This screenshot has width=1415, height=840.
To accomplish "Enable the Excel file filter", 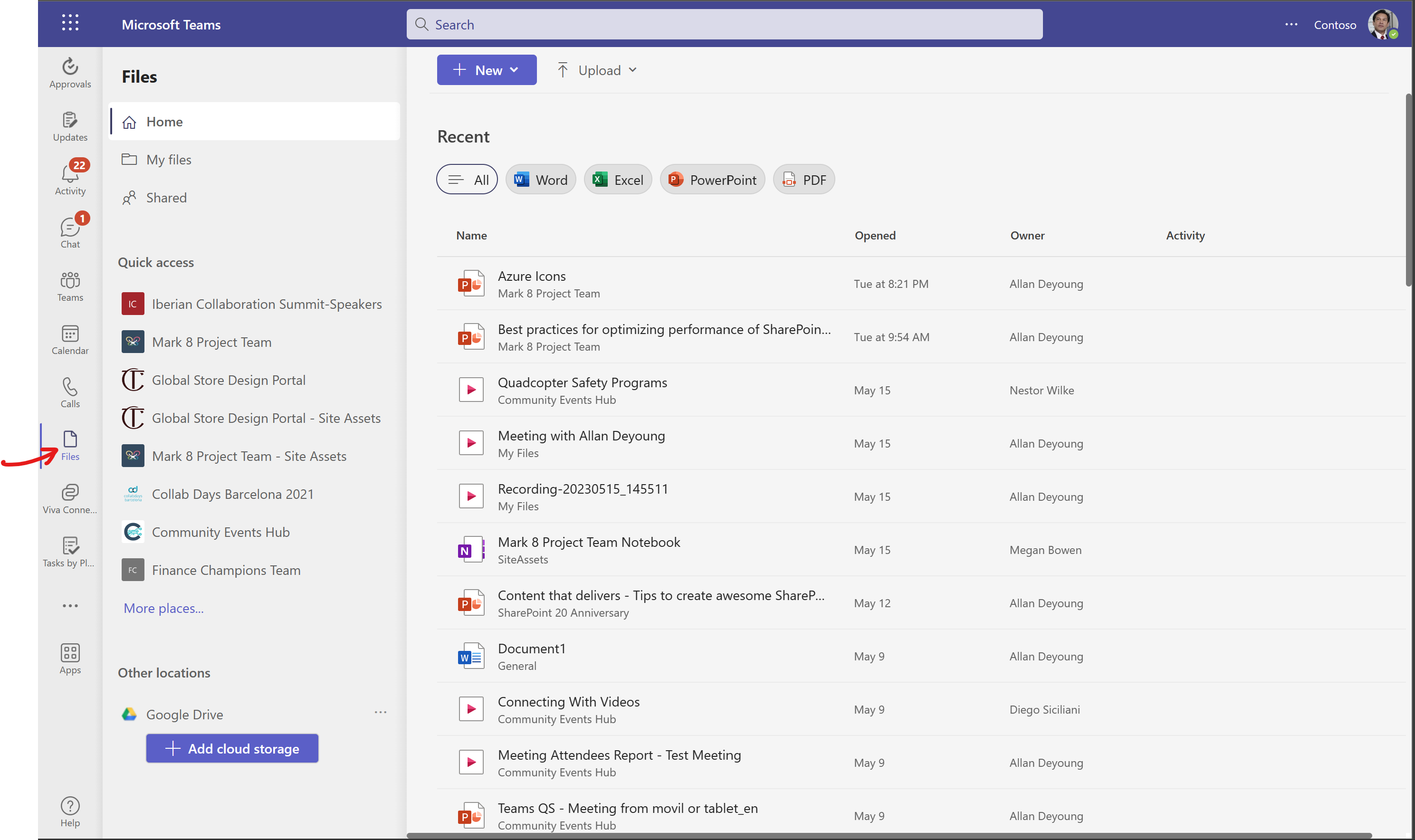I will 617,179.
